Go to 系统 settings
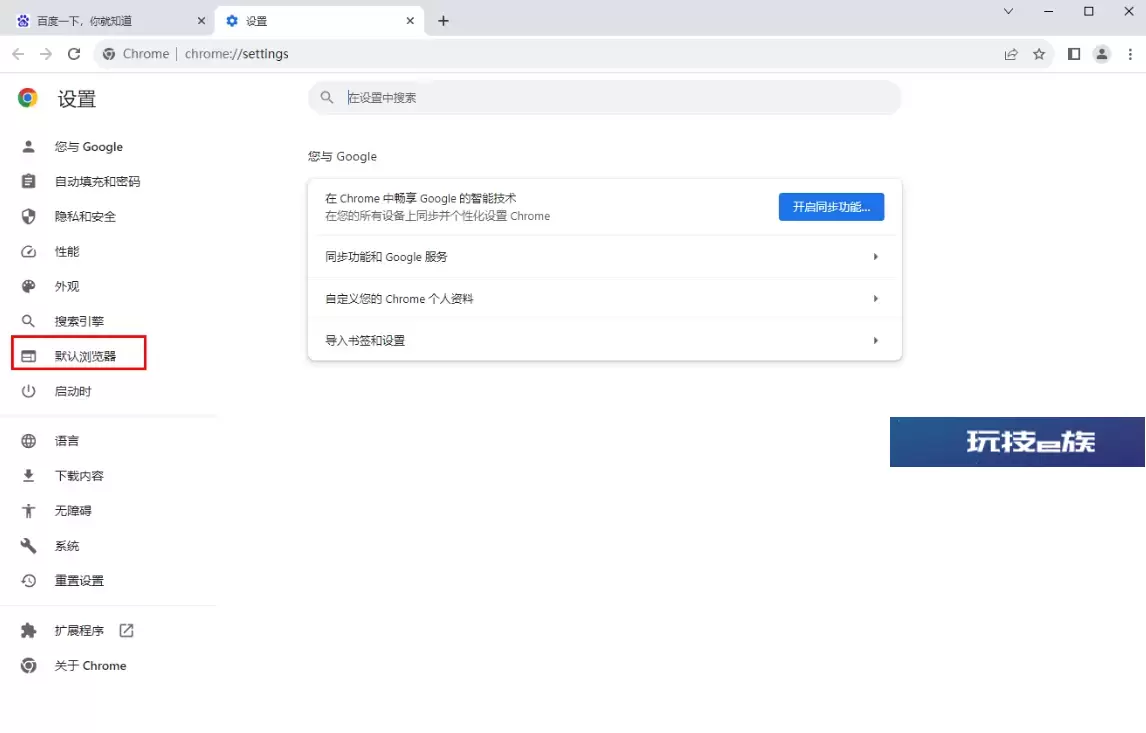The height and width of the screenshot is (733, 1146). [67, 546]
